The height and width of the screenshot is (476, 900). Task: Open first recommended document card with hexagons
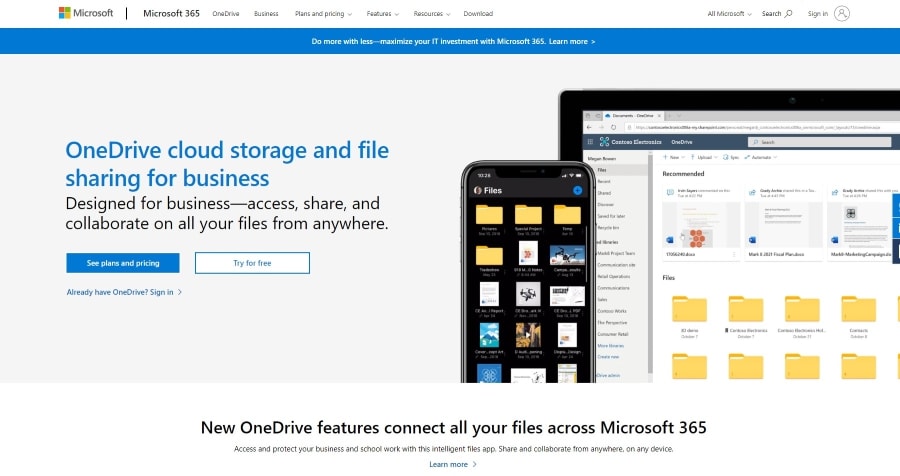(x=701, y=222)
